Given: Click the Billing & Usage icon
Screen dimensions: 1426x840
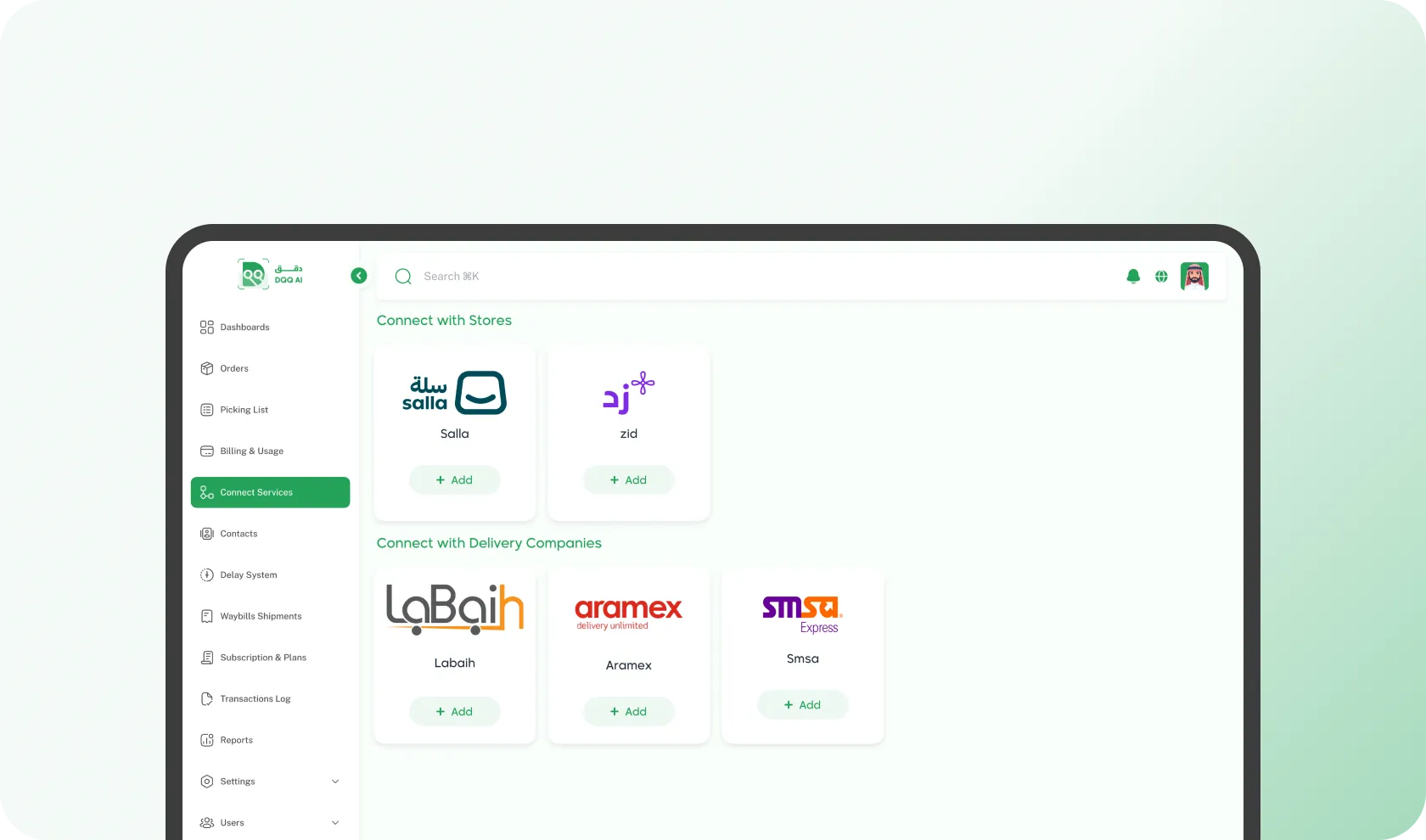Looking at the screenshot, I should coord(207,451).
